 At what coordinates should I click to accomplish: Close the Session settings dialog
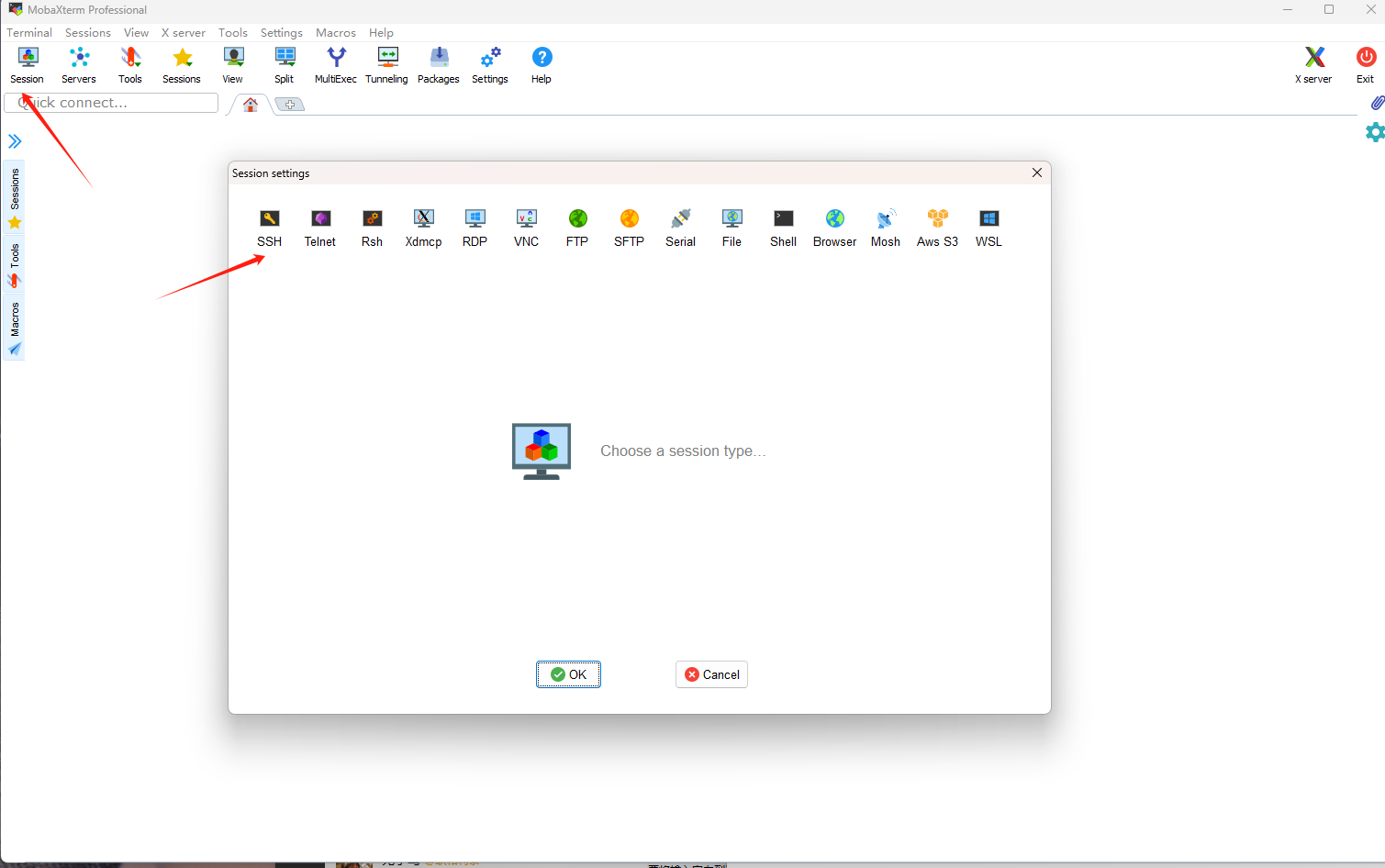1037,172
